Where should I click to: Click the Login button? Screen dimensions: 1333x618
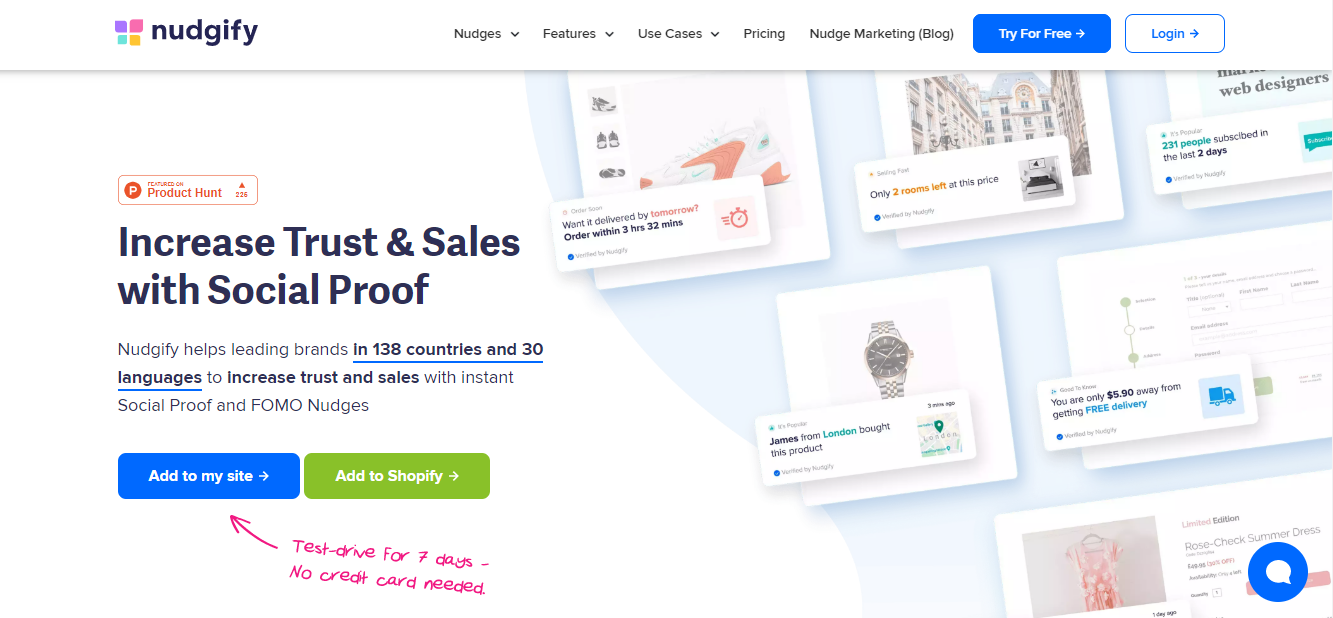click(1175, 33)
